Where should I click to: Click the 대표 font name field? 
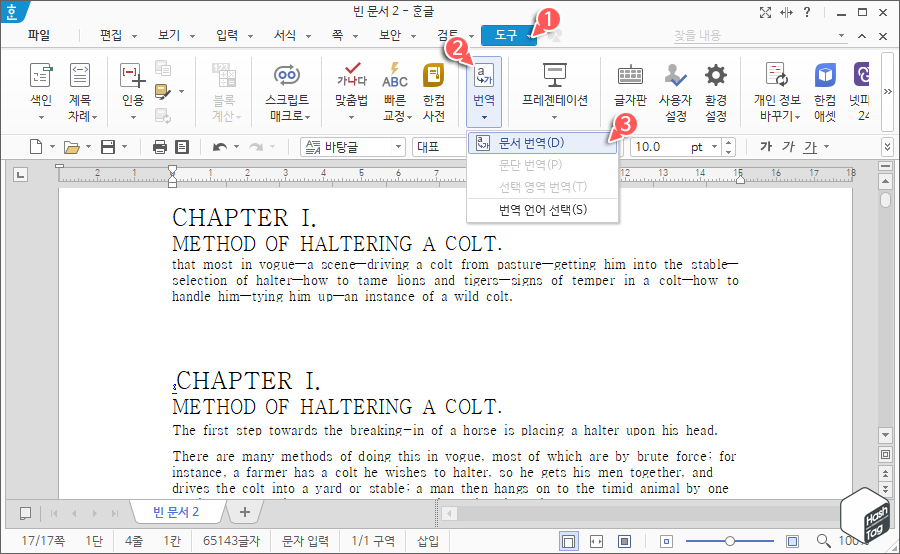click(x=439, y=147)
